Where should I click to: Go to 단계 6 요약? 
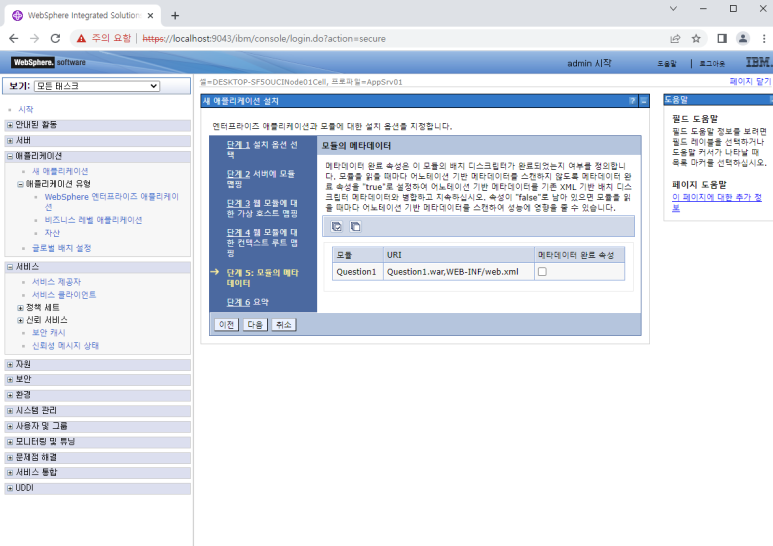(238, 302)
